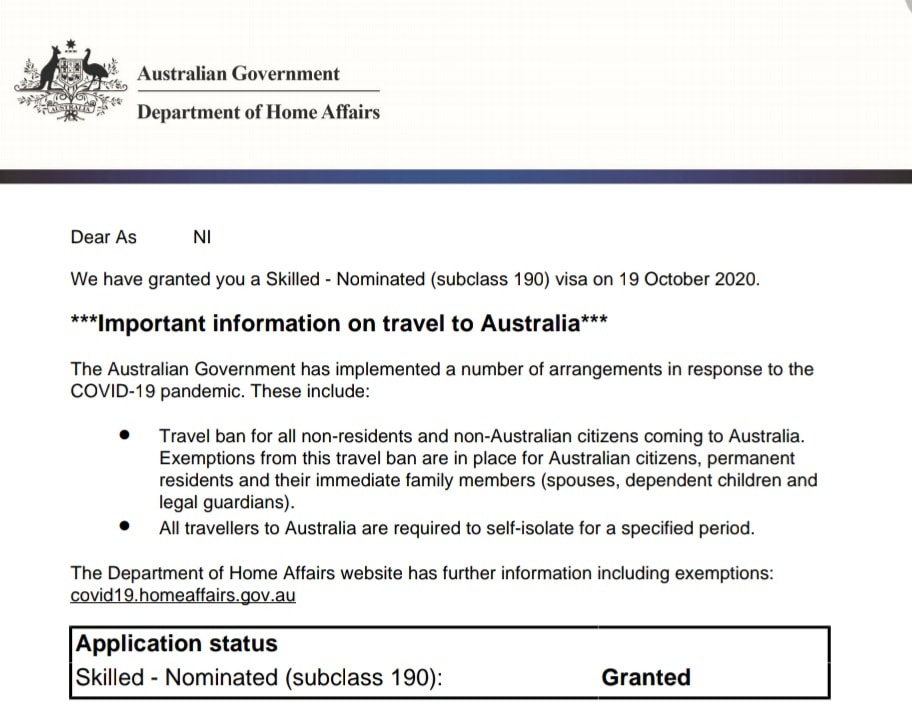Image resolution: width=912 pixels, height=708 pixels.
Task: Click the Australian coat of arms crest
Action: tap(71, 80)
